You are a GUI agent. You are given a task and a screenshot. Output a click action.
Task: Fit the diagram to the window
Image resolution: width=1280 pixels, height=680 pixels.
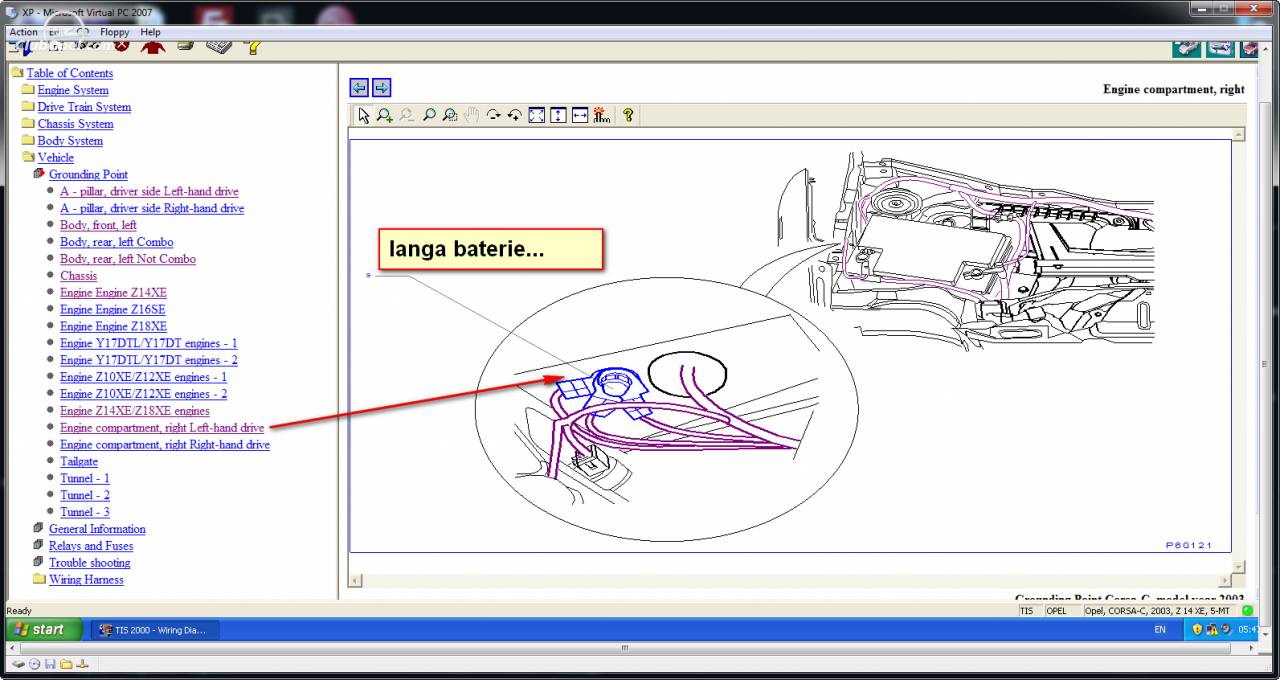[x=536, y=115]
